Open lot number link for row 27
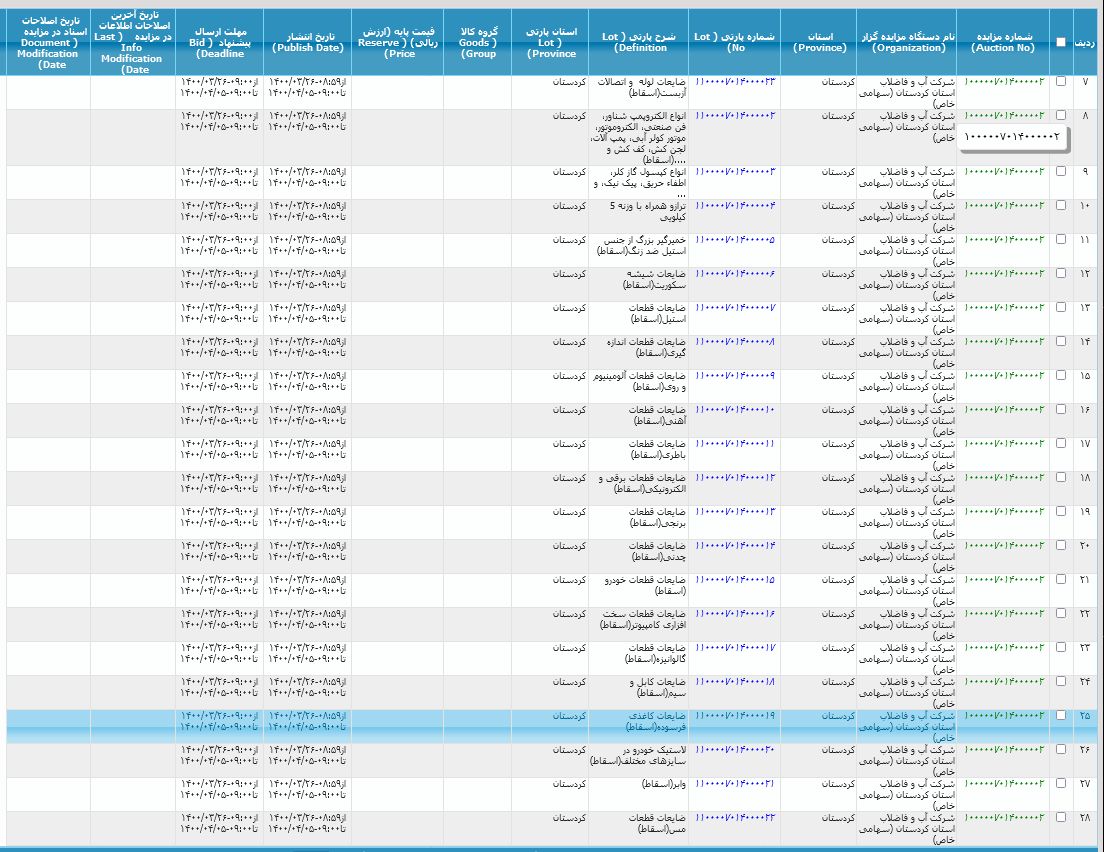This screenshot has width=1104, height=852. click(735, 783)
